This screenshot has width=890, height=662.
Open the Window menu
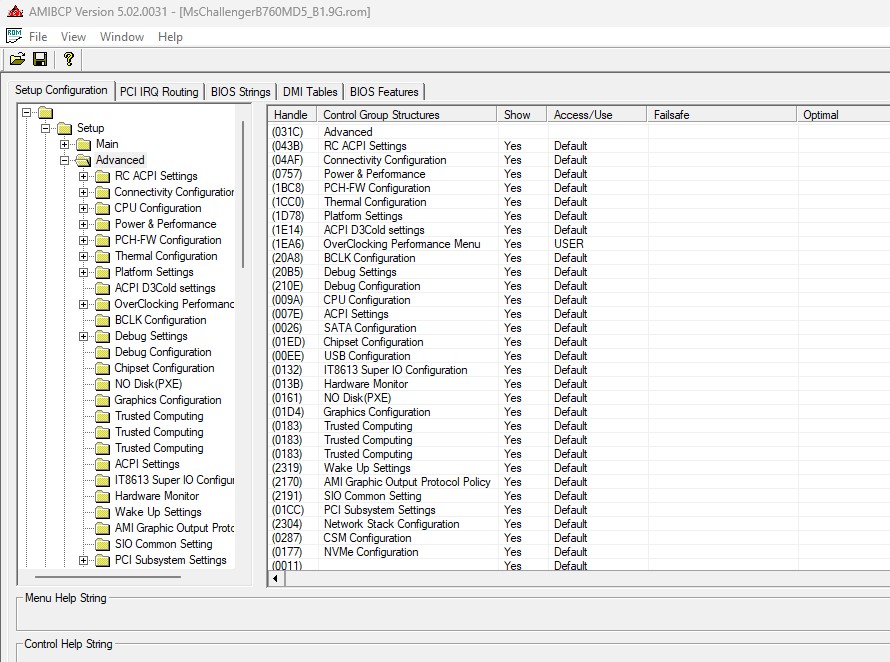pyautogui.click(x=122, y=37)
